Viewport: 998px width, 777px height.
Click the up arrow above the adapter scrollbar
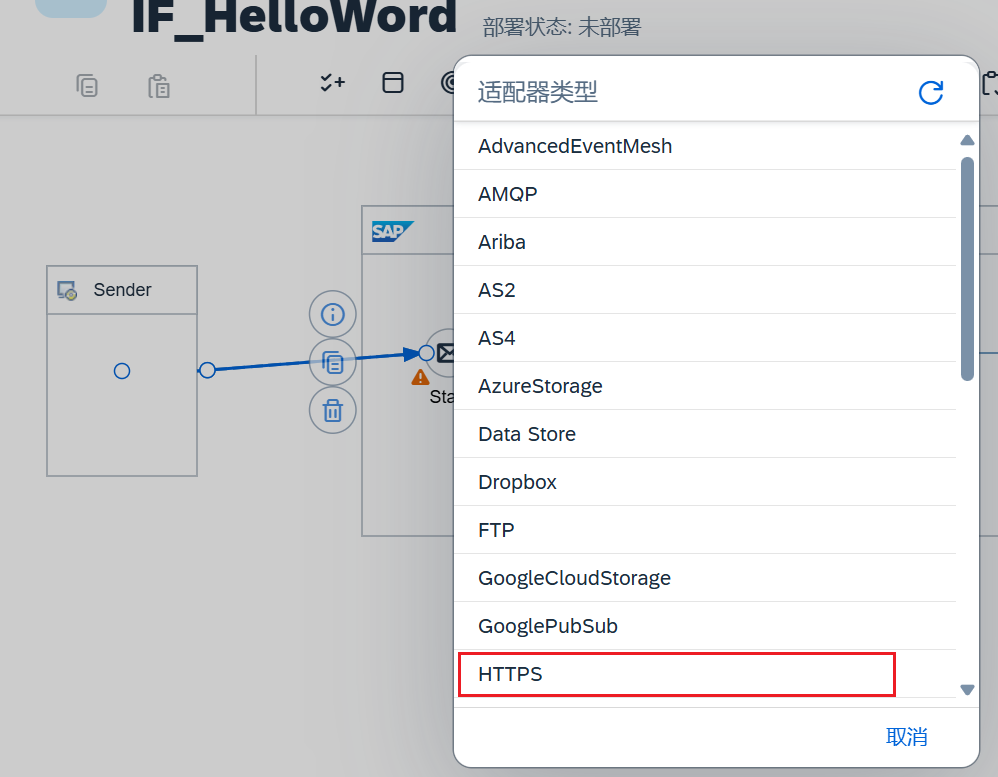click(966, 140)
